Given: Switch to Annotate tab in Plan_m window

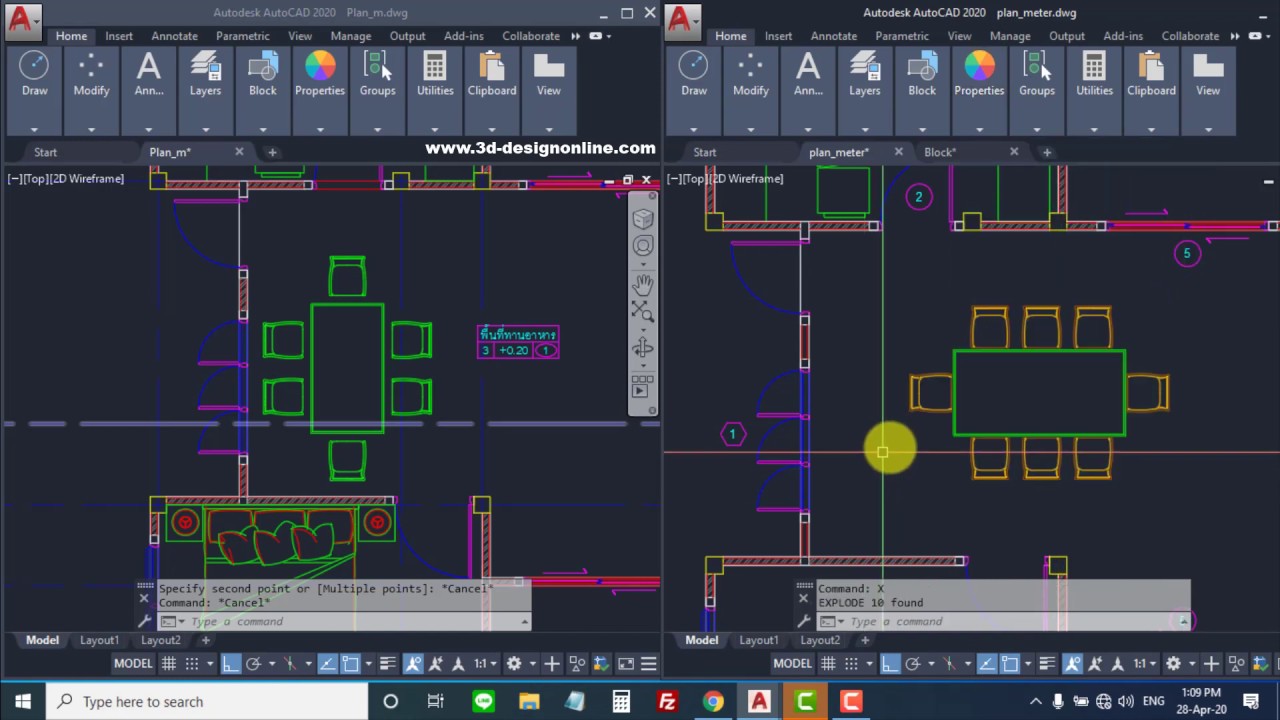Looking at the screenshot, I should pyautogui.click(x=174, y=36).
